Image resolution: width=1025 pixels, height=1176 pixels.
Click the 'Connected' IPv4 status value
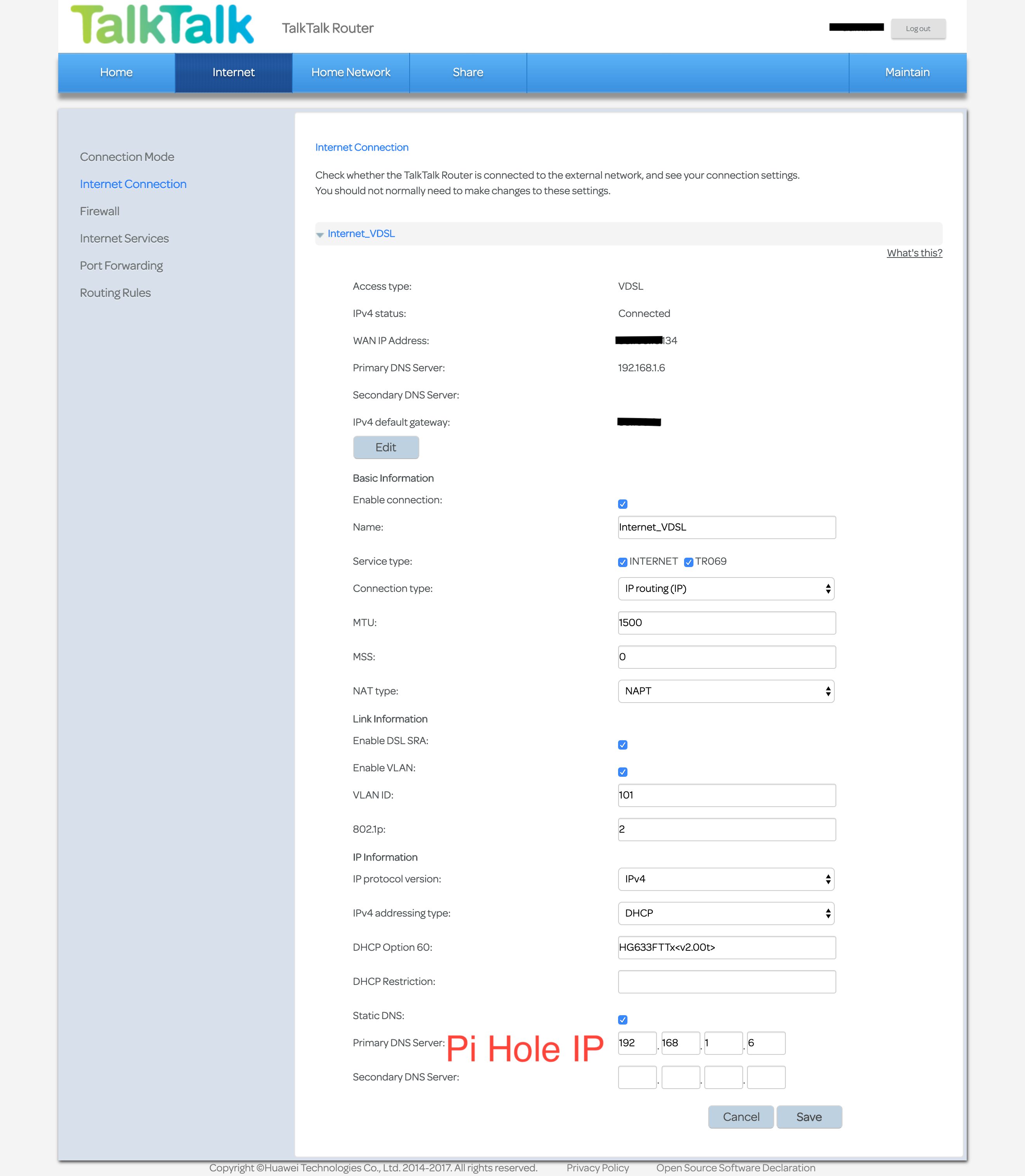[644, 313]
